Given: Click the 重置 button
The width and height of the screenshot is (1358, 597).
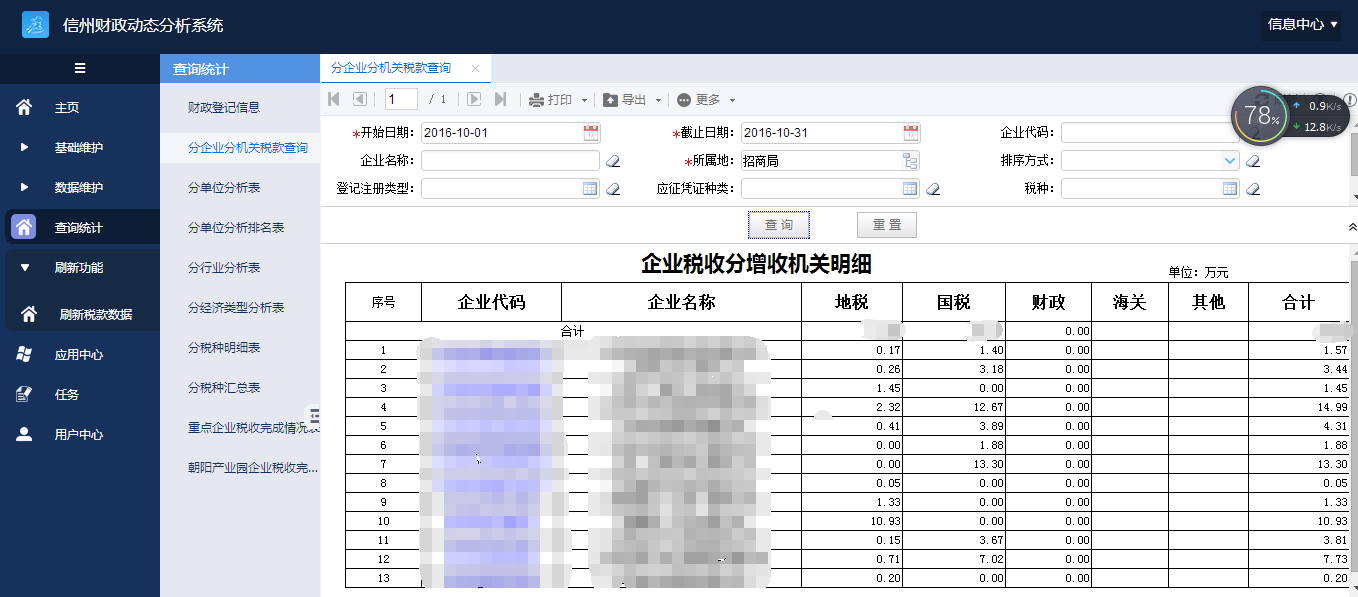Looking at the screenshot, I should point(887,225).
